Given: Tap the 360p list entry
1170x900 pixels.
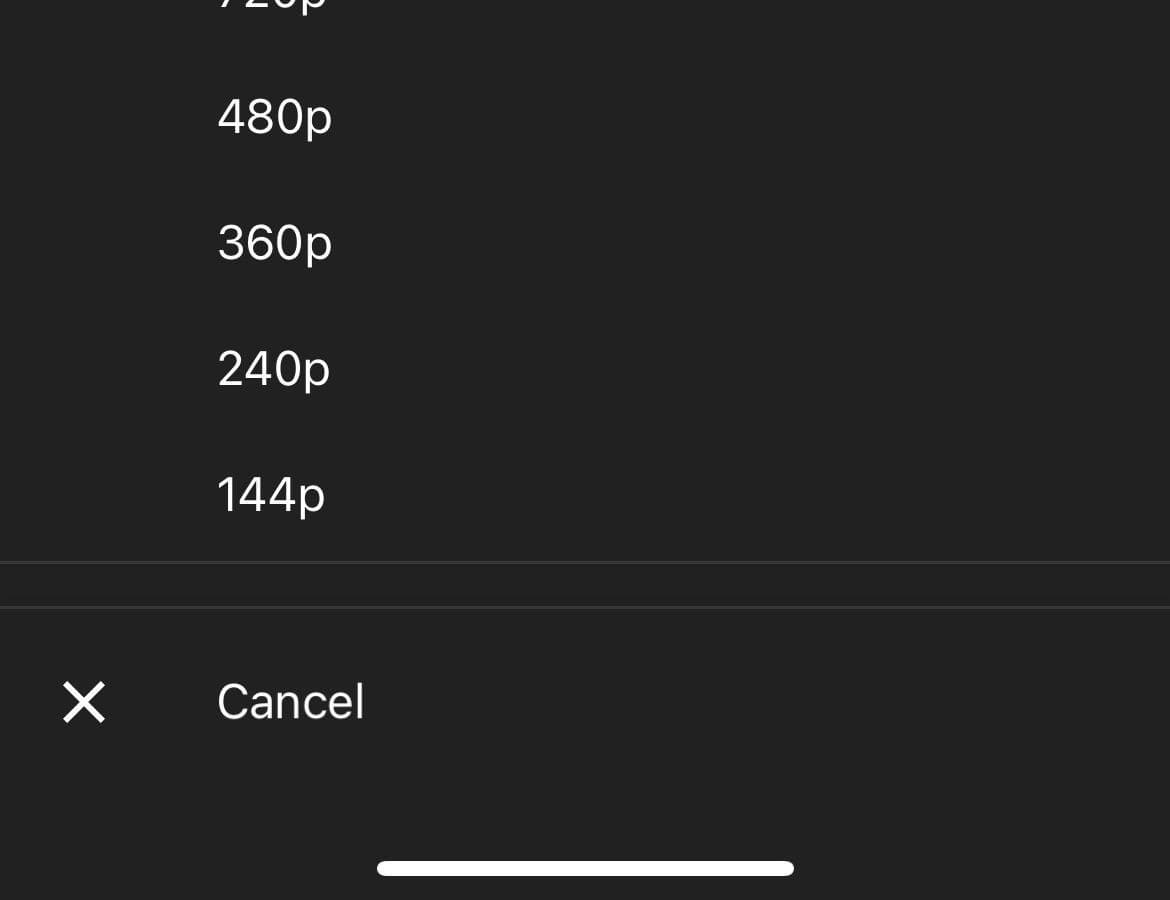Looking at the screenshot, I should [x=274, y=243].
